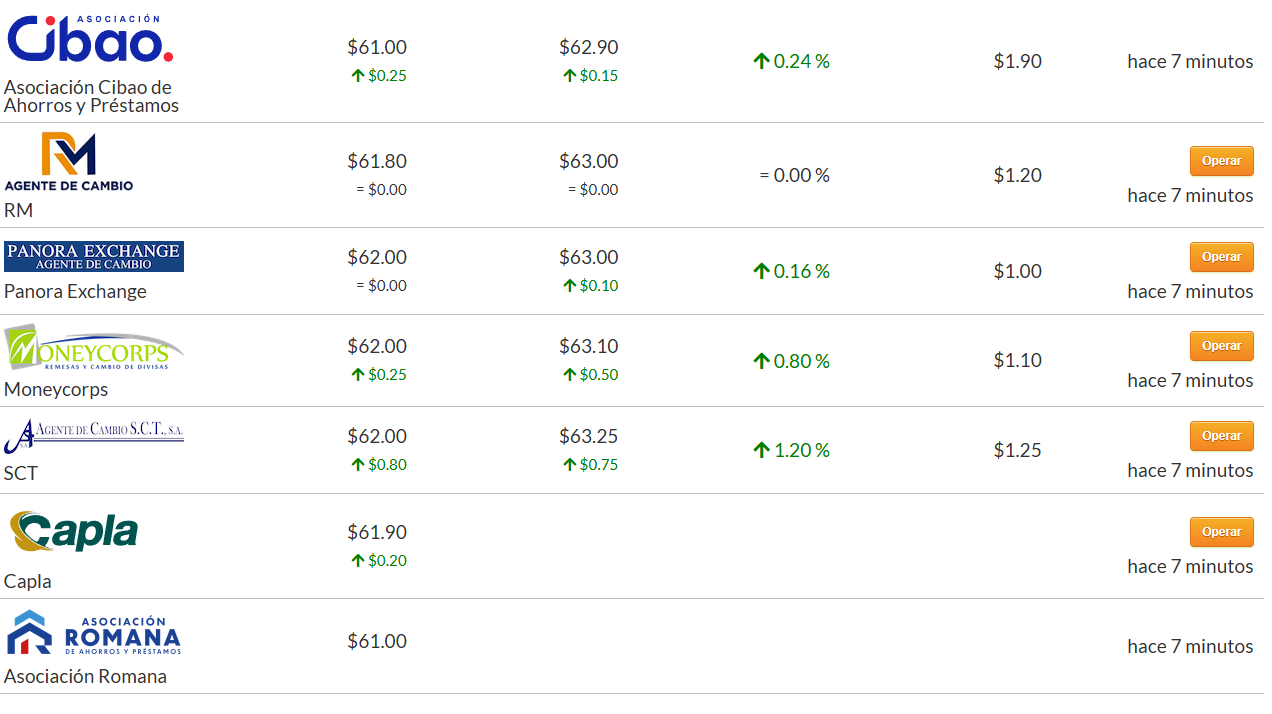1272x714 pixels.
Task: Click the Asociación Romana name text
Action: coord(85,676)
